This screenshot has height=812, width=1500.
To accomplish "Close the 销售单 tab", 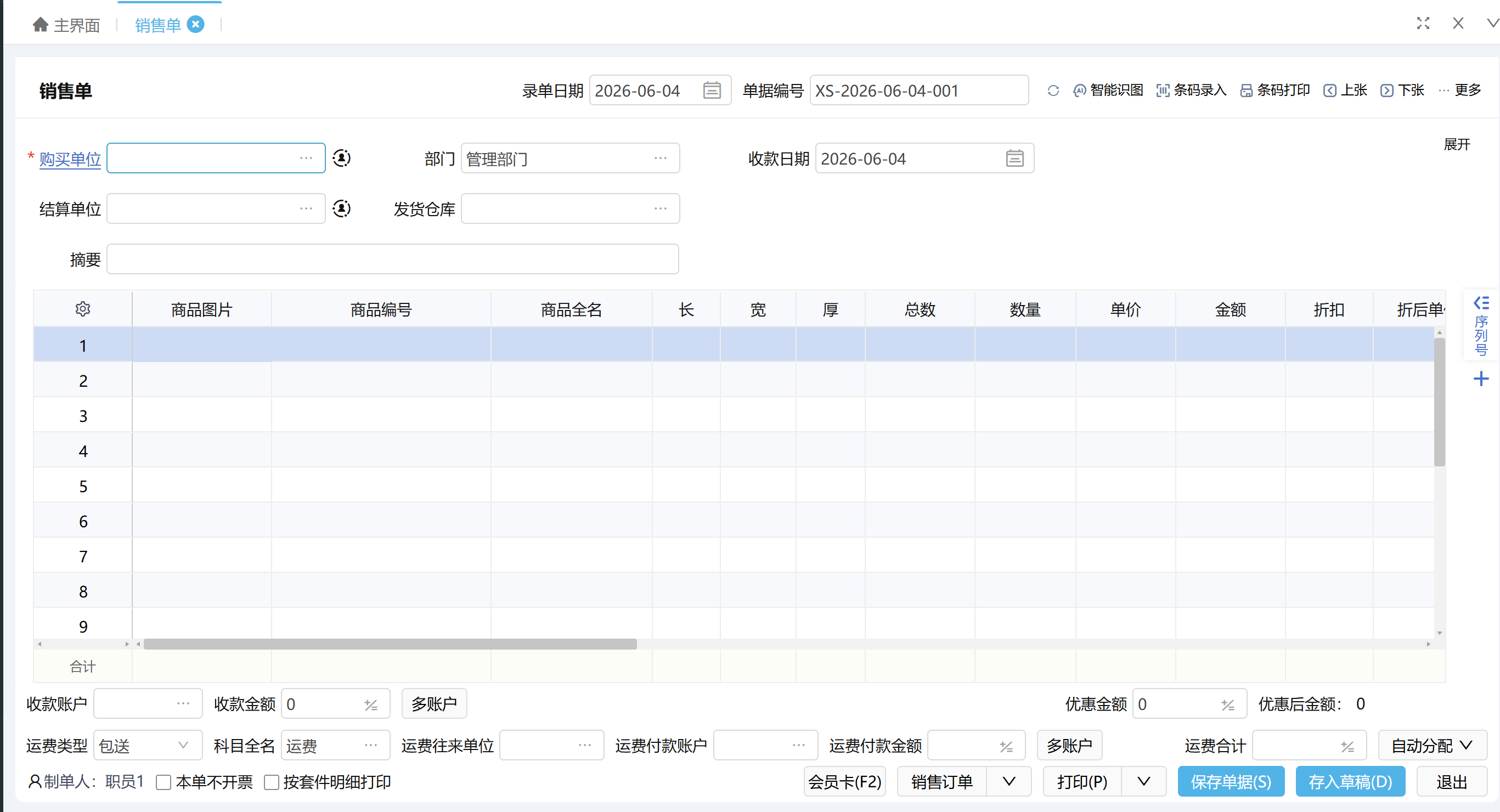I will click(196, 25).
